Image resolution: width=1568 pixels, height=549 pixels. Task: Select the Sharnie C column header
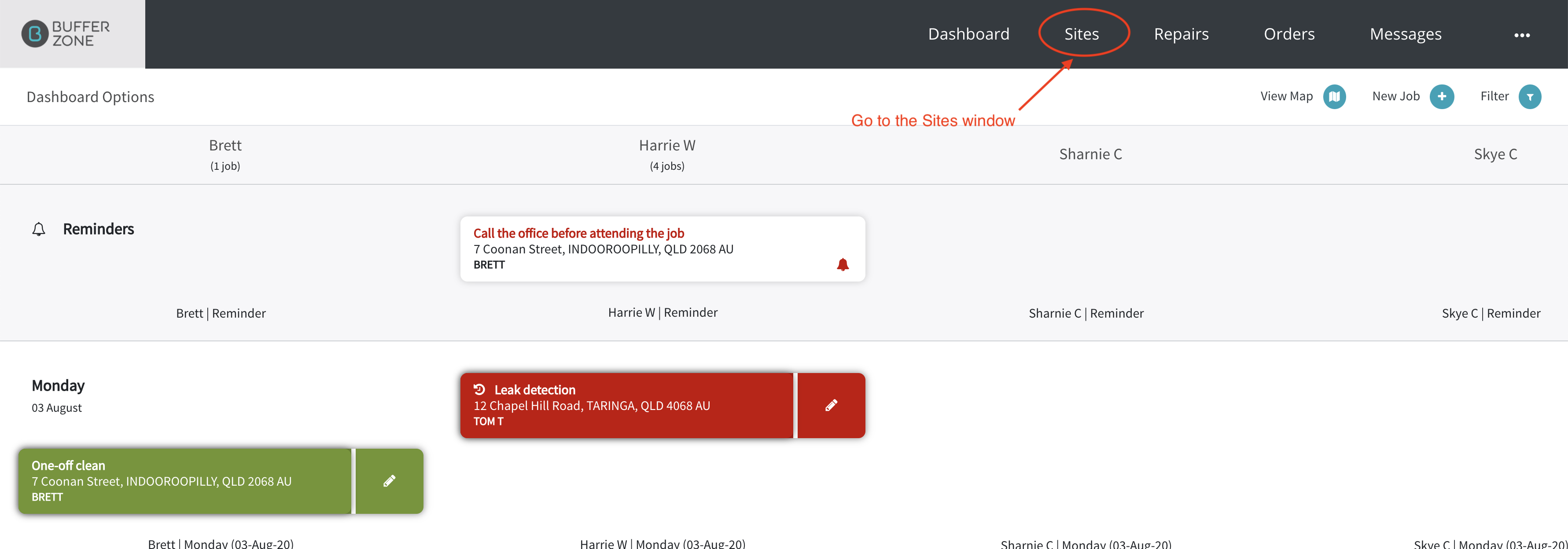1090,154
